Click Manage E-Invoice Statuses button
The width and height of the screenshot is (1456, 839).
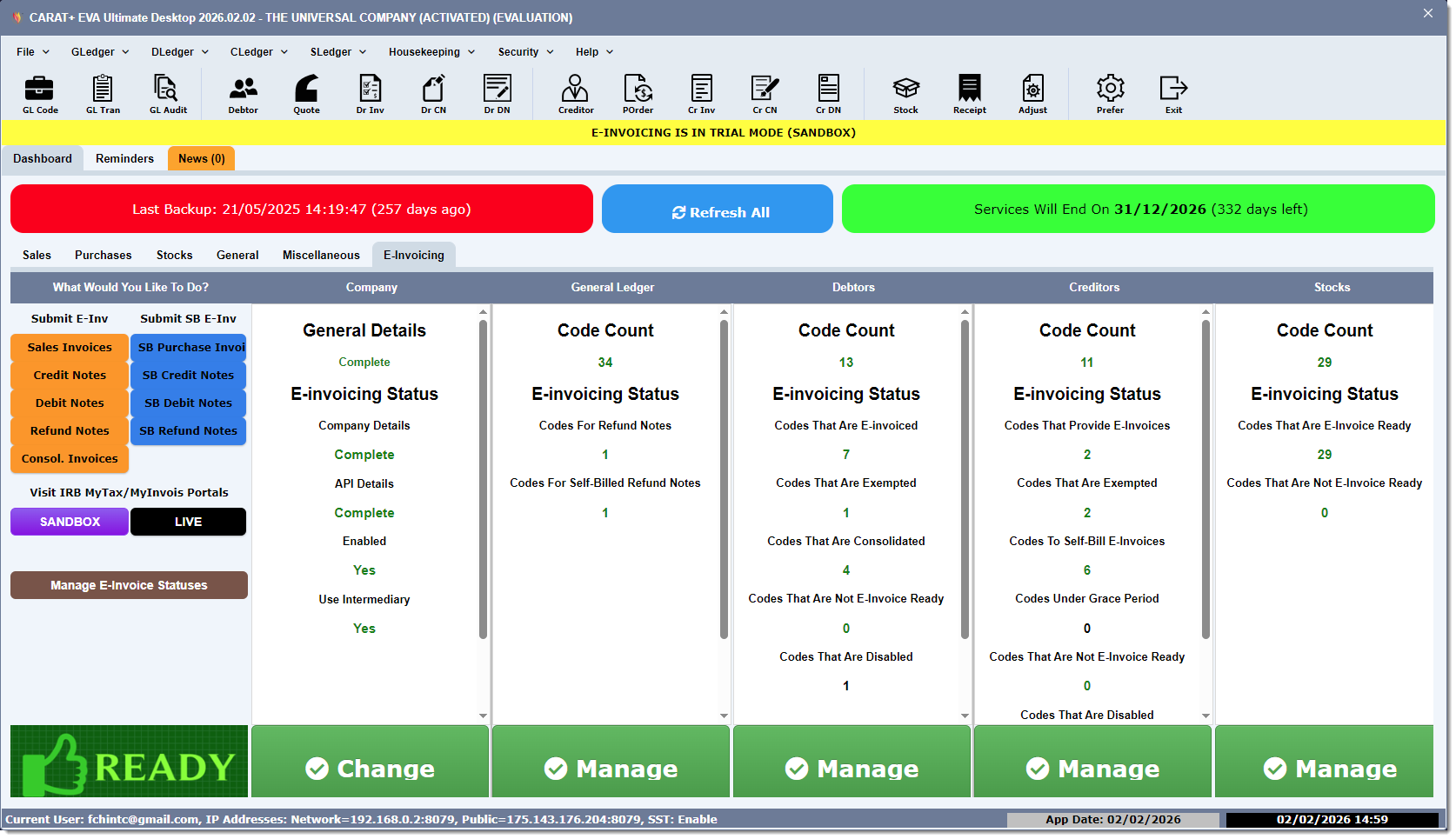(129, 586)
